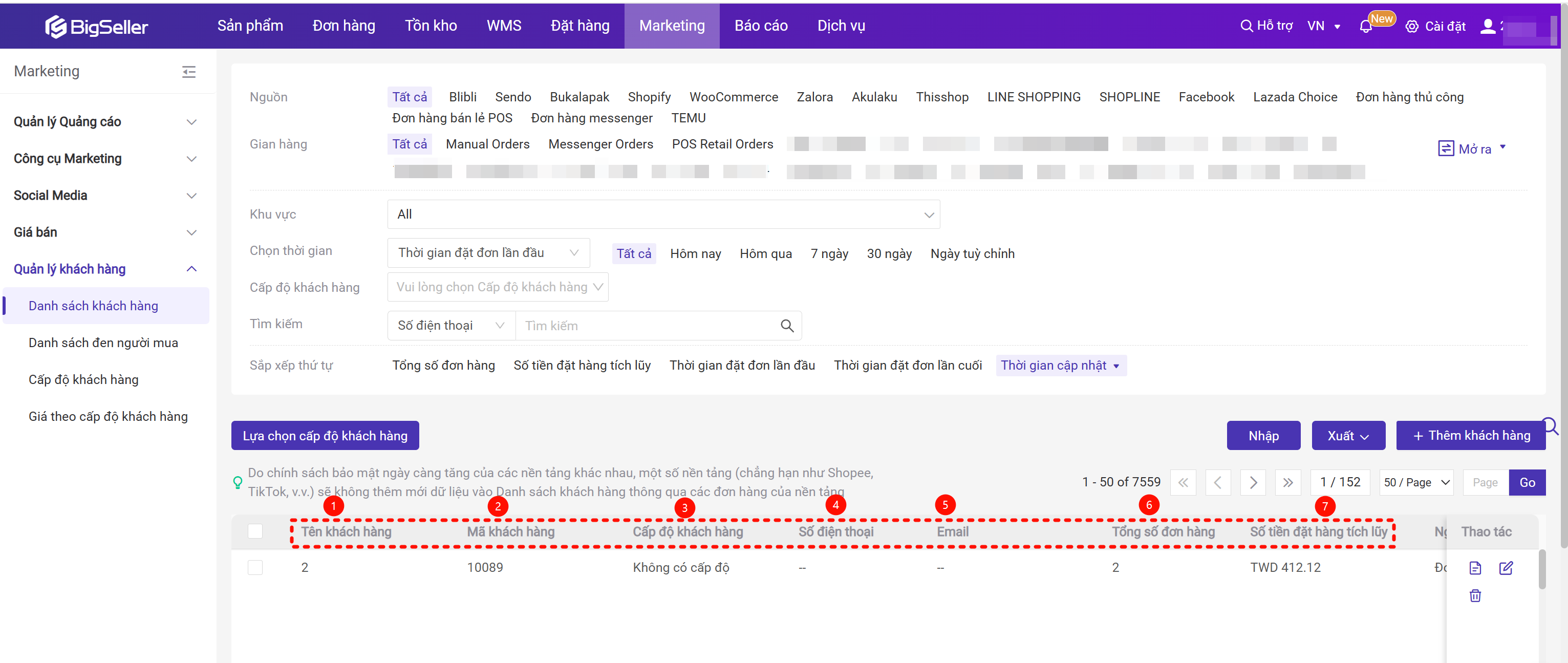This screenshot has height=663, width=1568.
Task: Click into the Page number input field
Action: (x=1485, y=482)
